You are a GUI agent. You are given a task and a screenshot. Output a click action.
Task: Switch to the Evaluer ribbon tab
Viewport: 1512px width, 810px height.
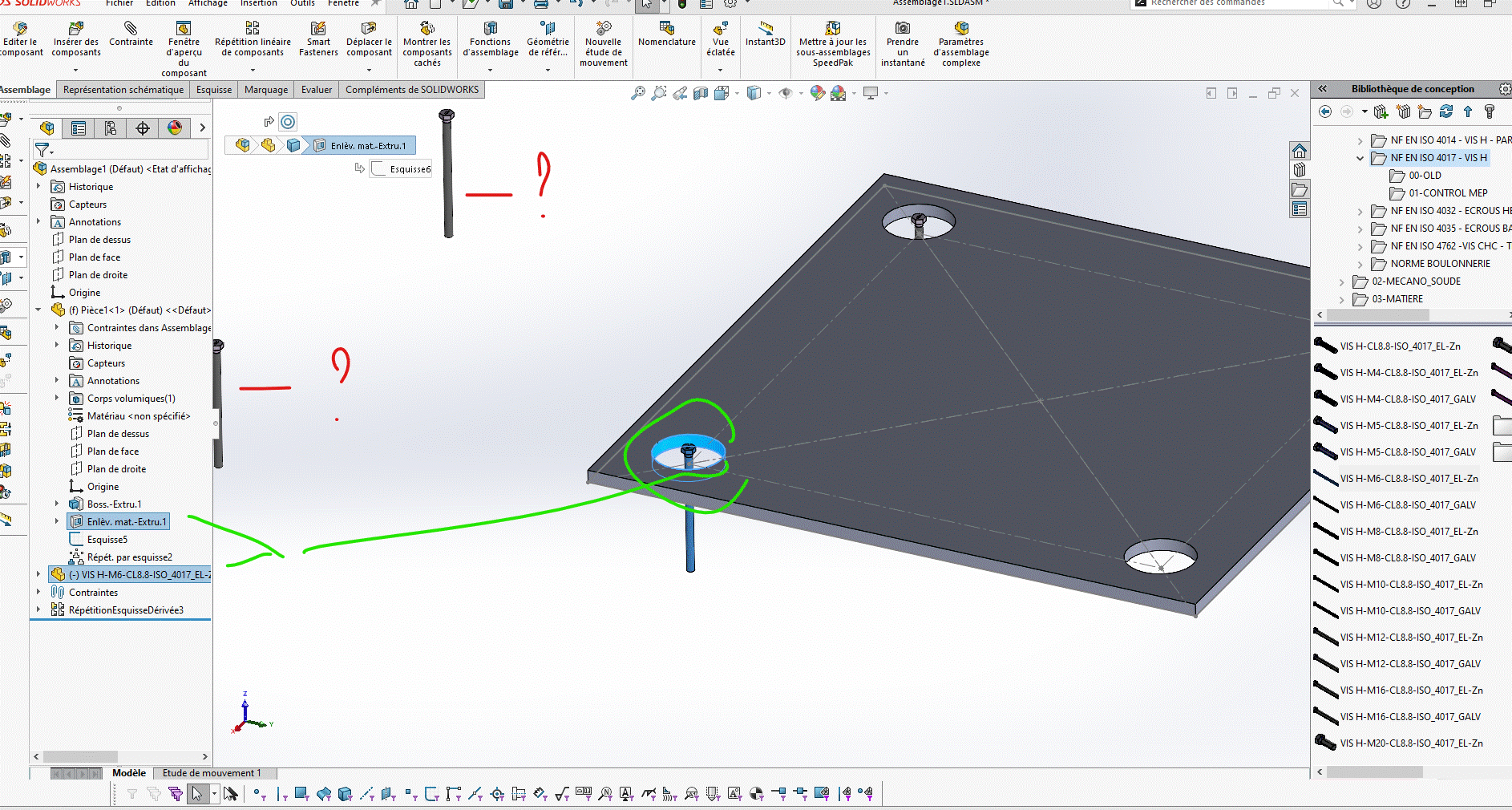point(317,90)
